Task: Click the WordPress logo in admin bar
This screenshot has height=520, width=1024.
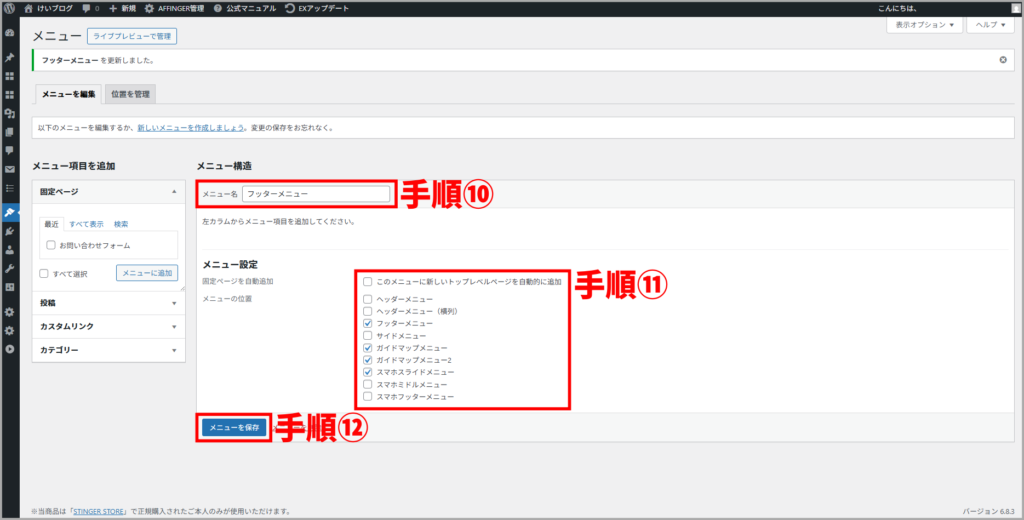Action: click(10, 8)
